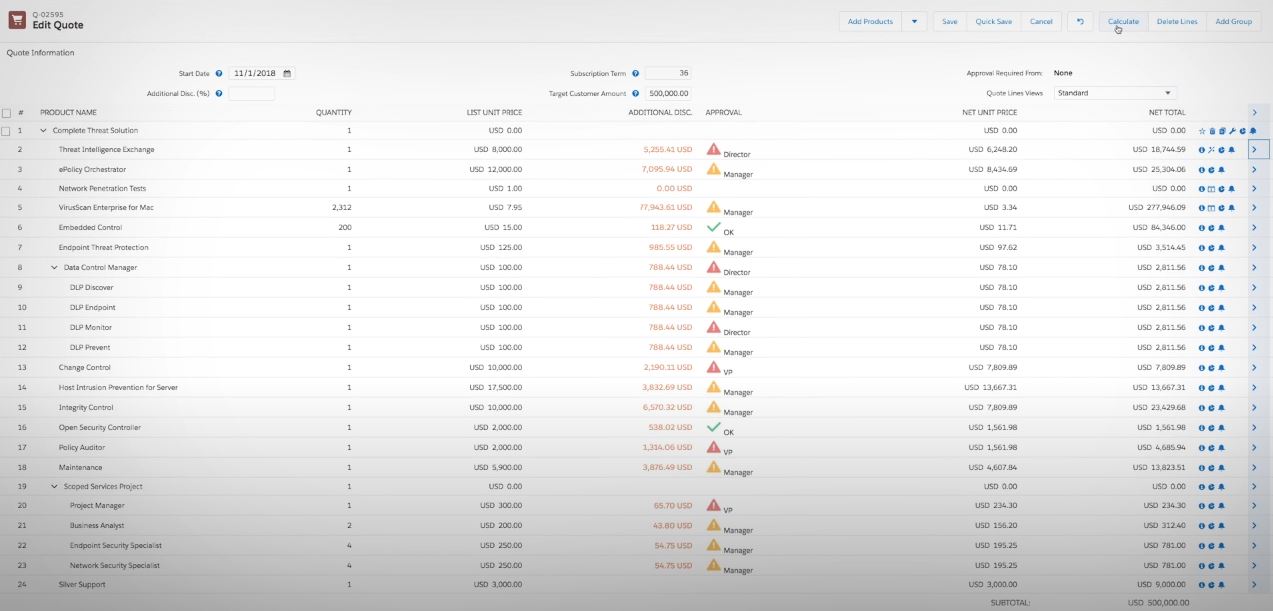Click the Start Date input field
Image resolution: width=1273 pixels, height=611 pixels.
pyautogui.click(x=262, y=74)
